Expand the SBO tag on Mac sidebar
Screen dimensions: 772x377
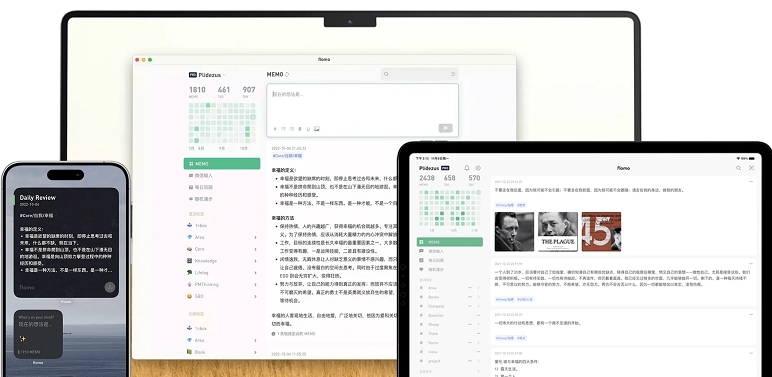click(255, 296)
